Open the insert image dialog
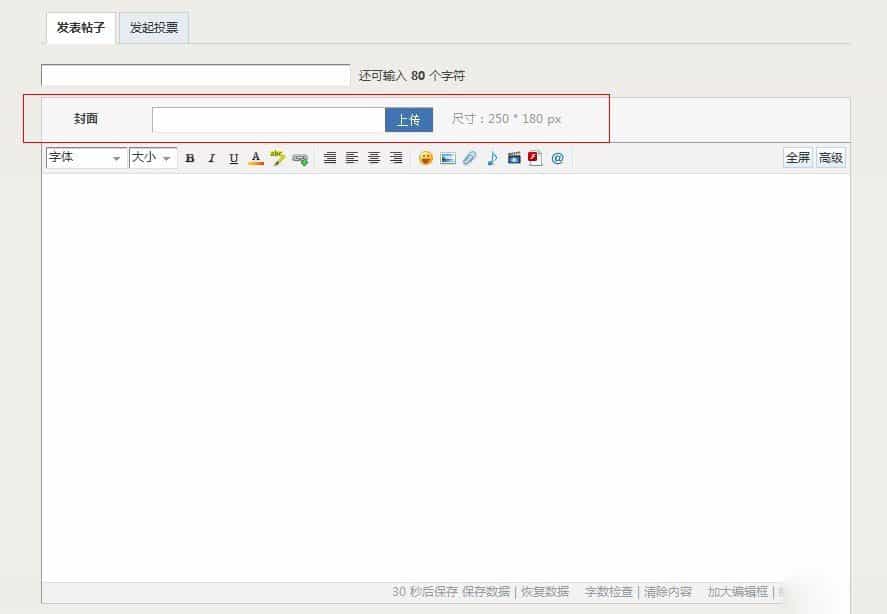This screenshot has width=887, height=614. [x=448, y=157]
